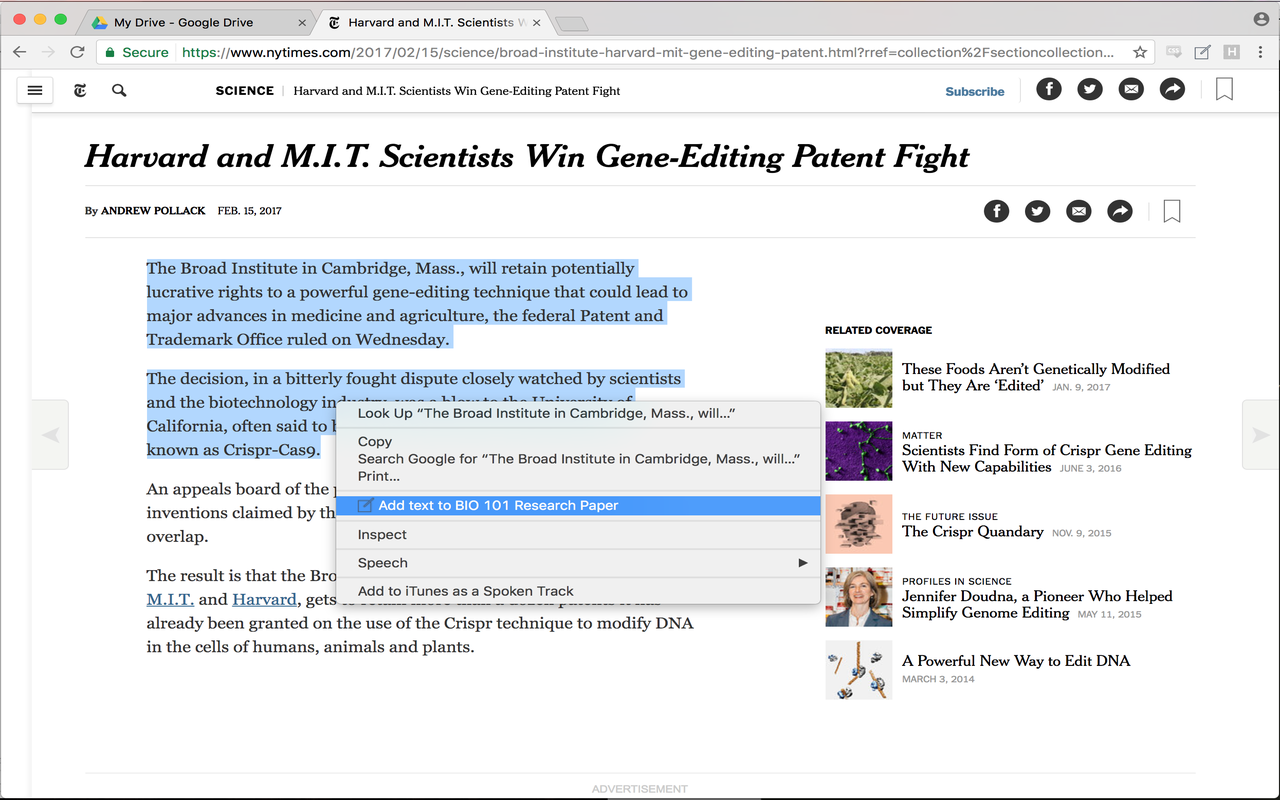Choose Look Up in context menu

pos(578,413)
